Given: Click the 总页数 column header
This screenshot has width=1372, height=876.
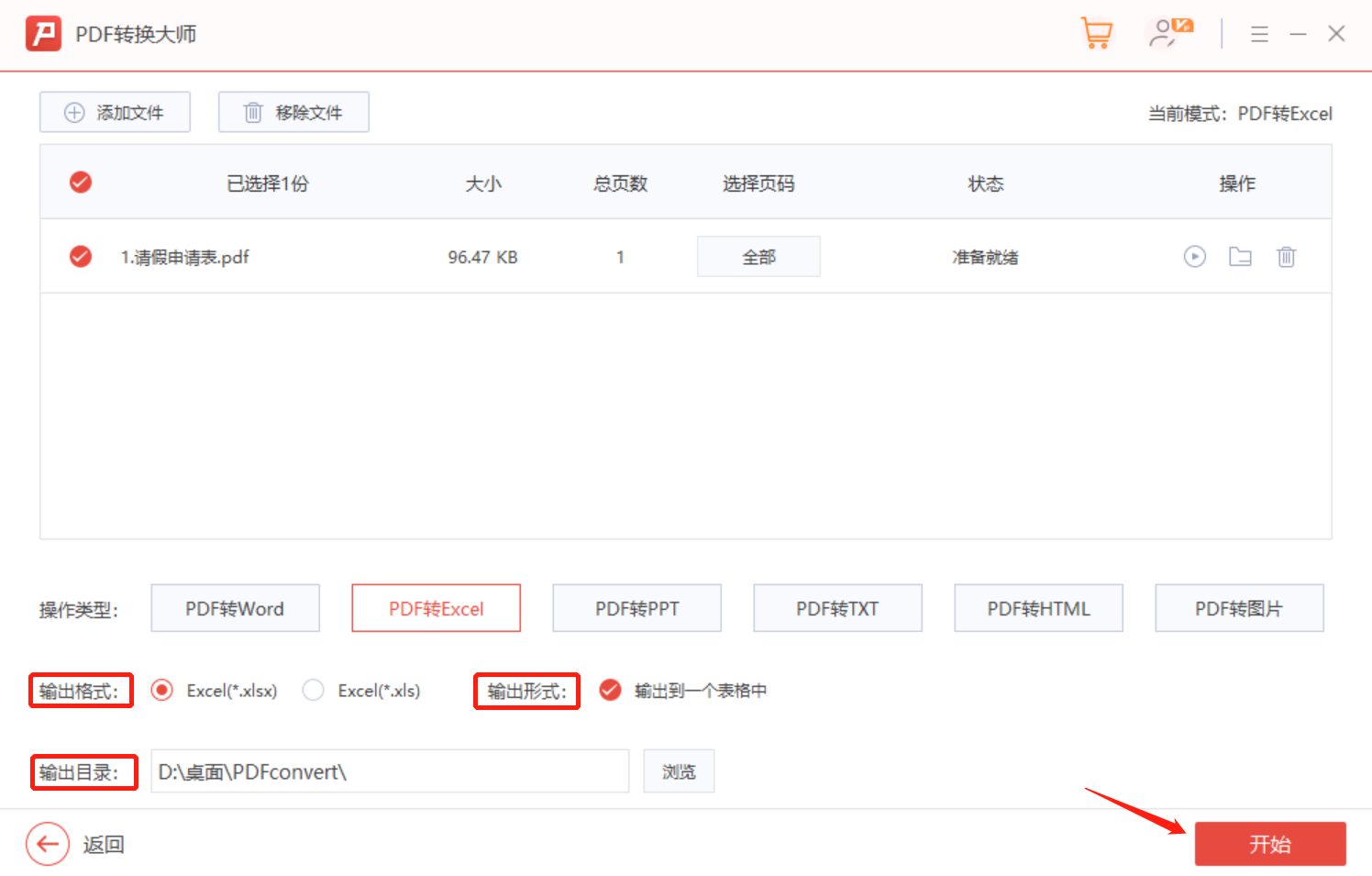Looking at the screenshot, I should click(x=620, y=183).
